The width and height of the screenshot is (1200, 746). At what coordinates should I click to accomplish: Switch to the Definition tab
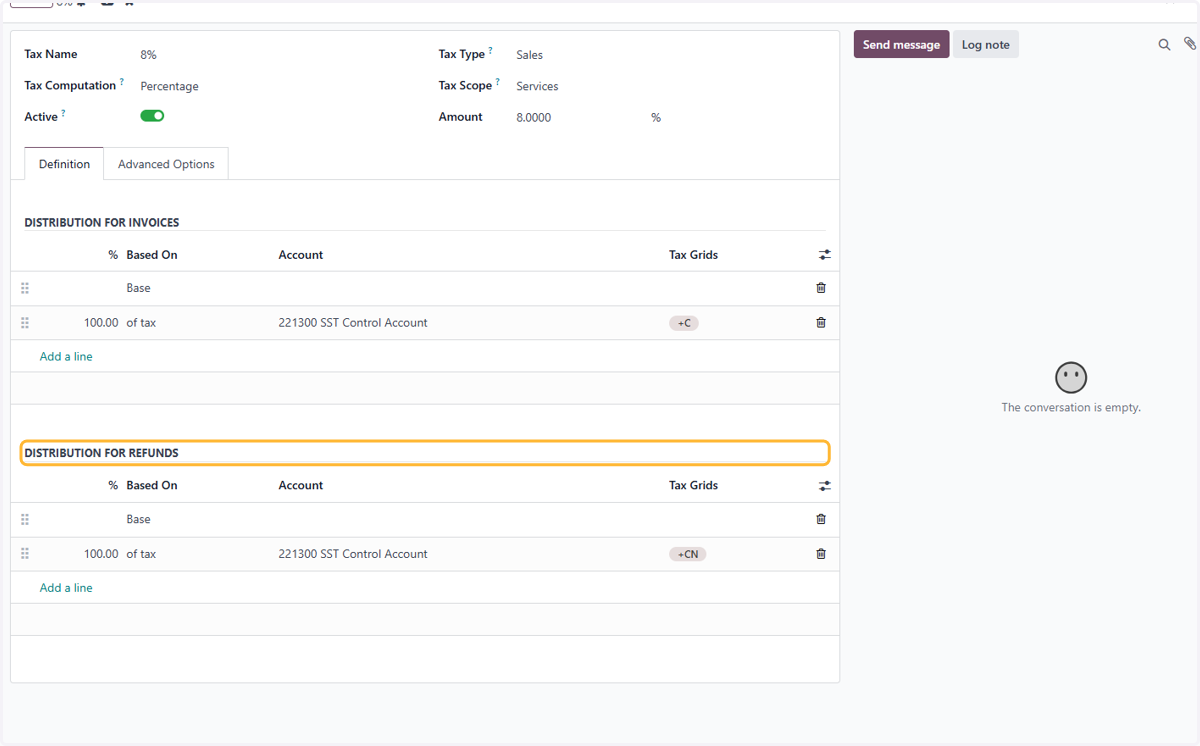click(64, 164)
